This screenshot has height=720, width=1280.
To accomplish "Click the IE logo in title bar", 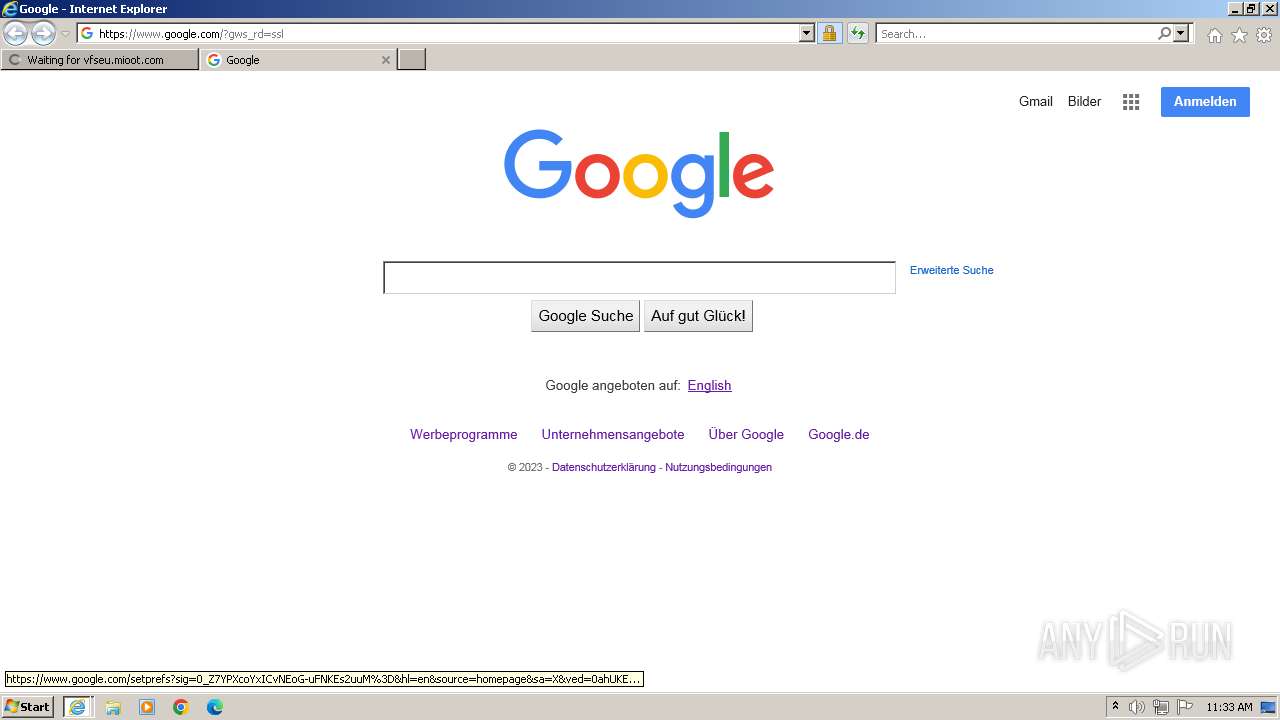I will pyautogui.click(x=10, y=9).
